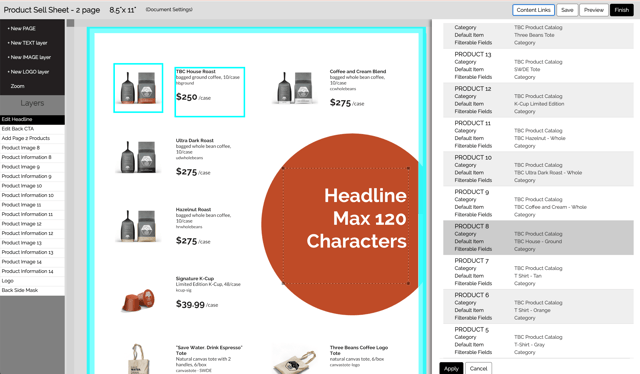Select the Edit Headline layer
The width and height of the screenshot is (640, 374).
pyautogui.click(x=32, y=119)
